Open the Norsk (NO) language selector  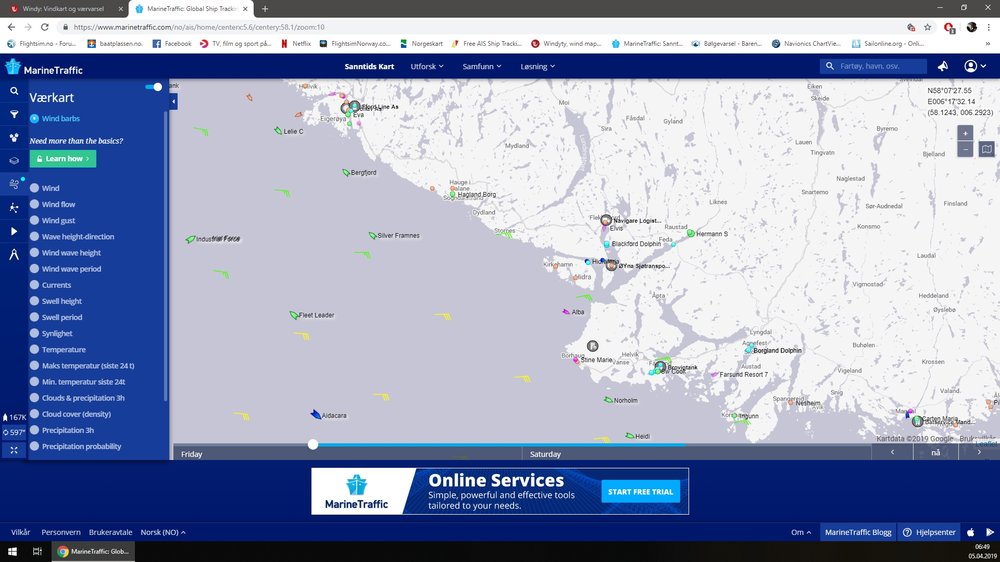(x=163, y=532)
